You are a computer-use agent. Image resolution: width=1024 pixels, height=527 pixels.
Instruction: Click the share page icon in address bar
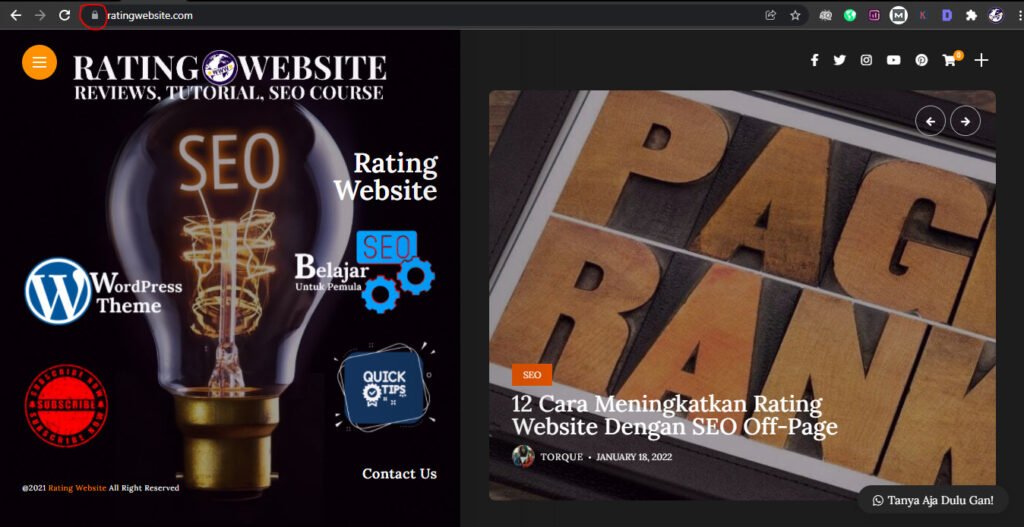771,15
